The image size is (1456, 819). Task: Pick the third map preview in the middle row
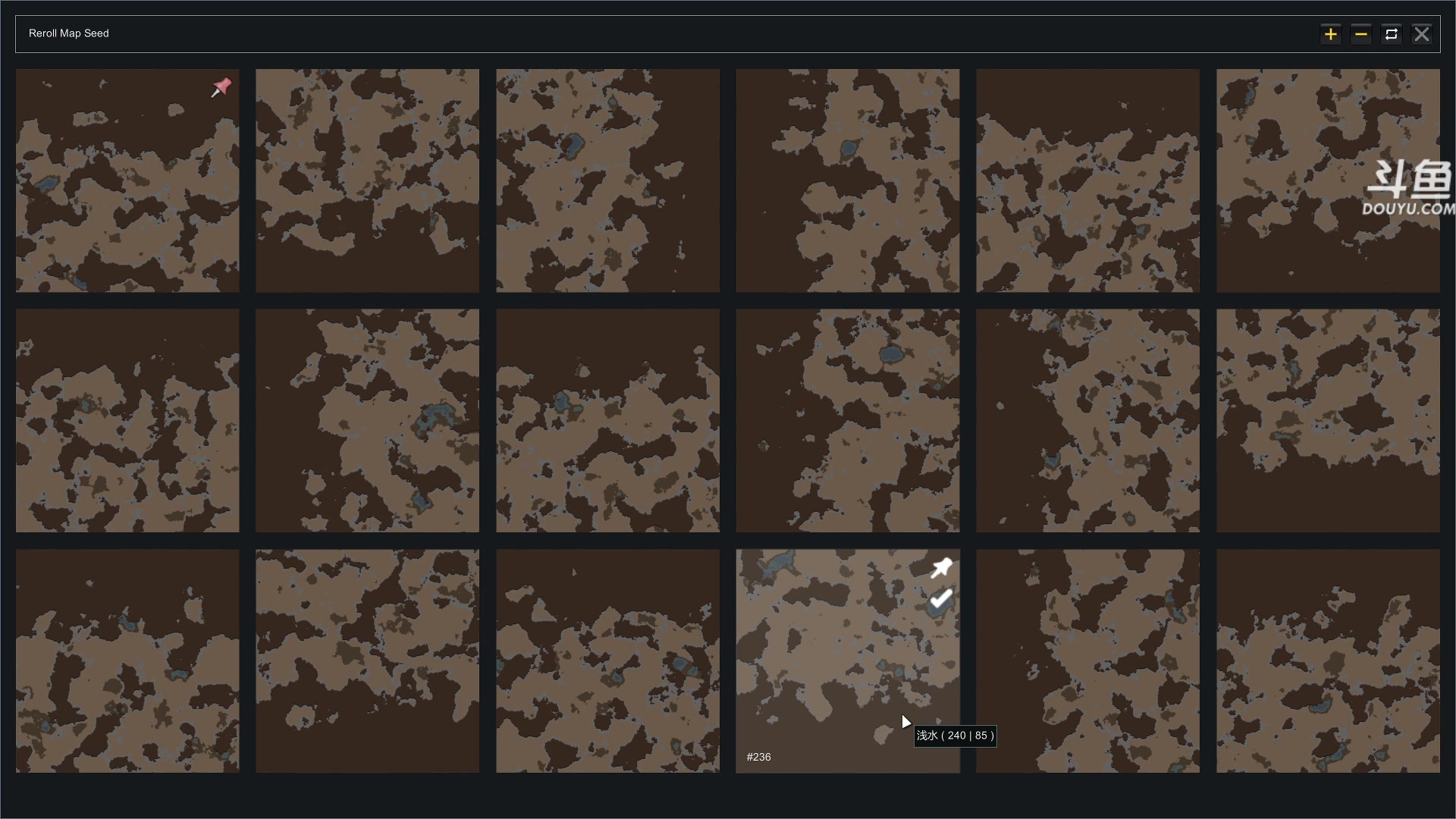coord(607,420)
